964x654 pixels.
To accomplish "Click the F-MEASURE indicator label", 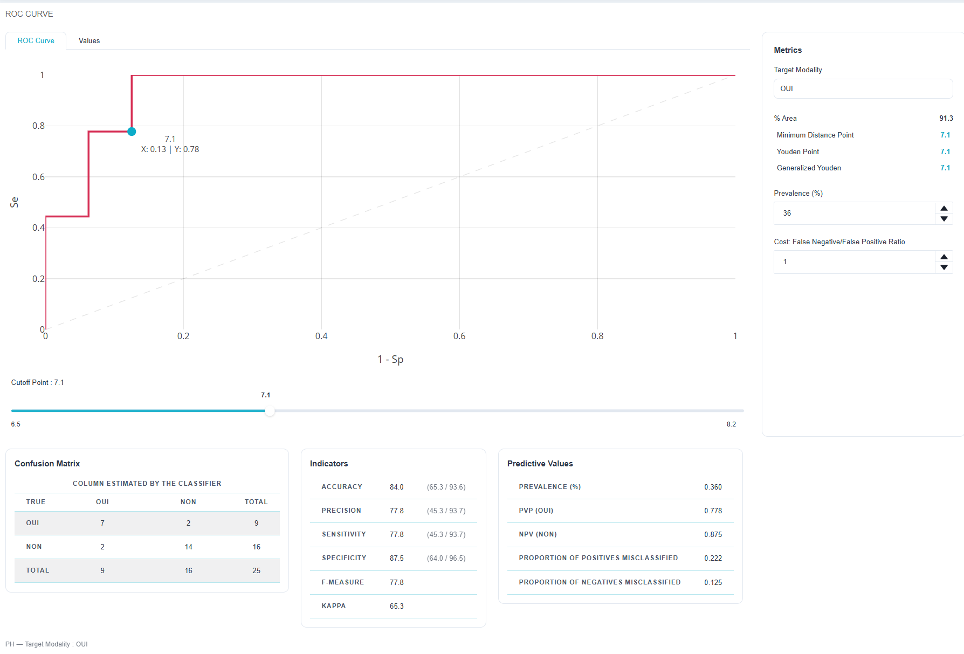I will (x=342, y=582).
